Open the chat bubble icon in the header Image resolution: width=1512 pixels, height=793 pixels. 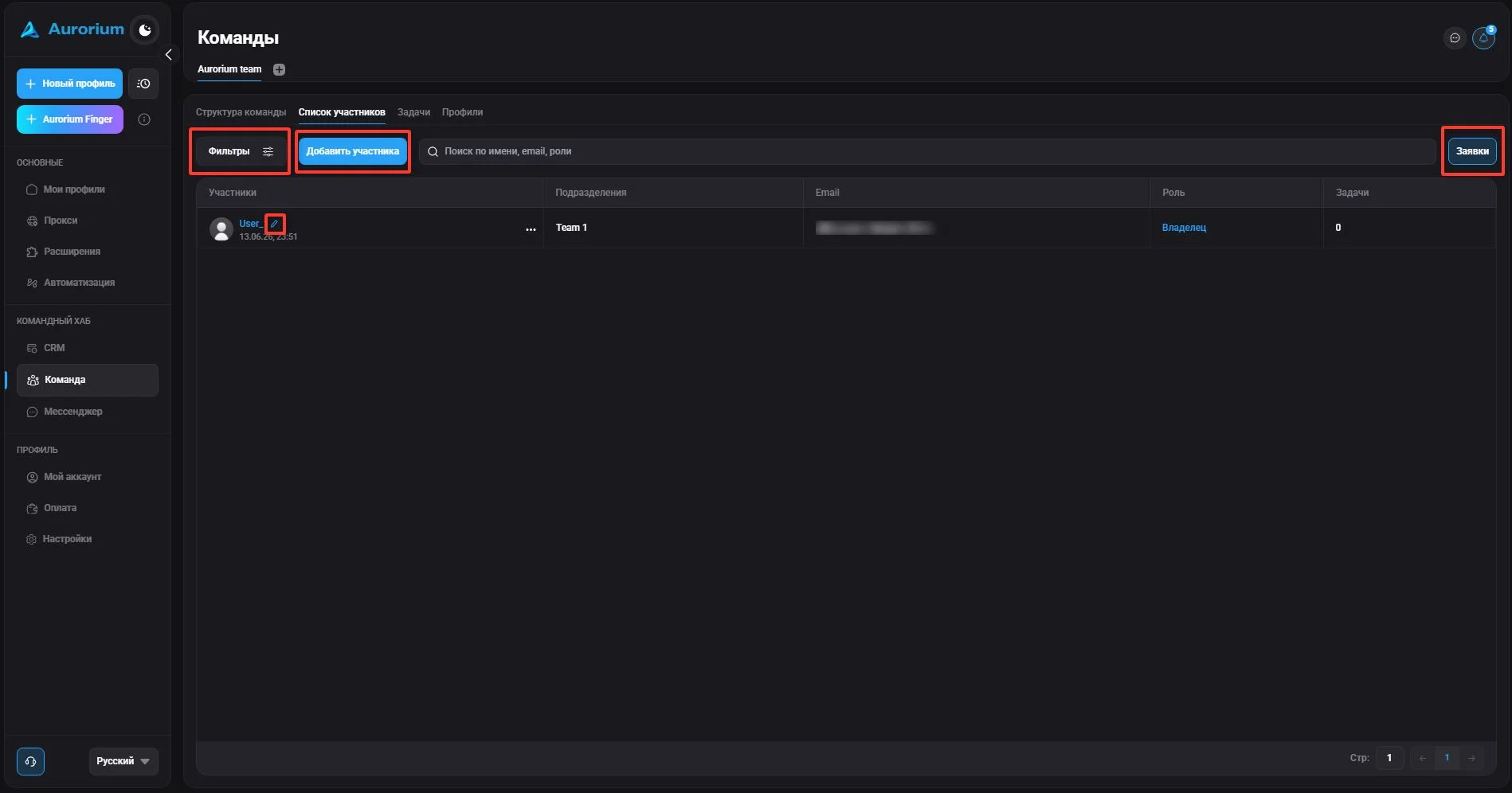(x=1455, y=37)
